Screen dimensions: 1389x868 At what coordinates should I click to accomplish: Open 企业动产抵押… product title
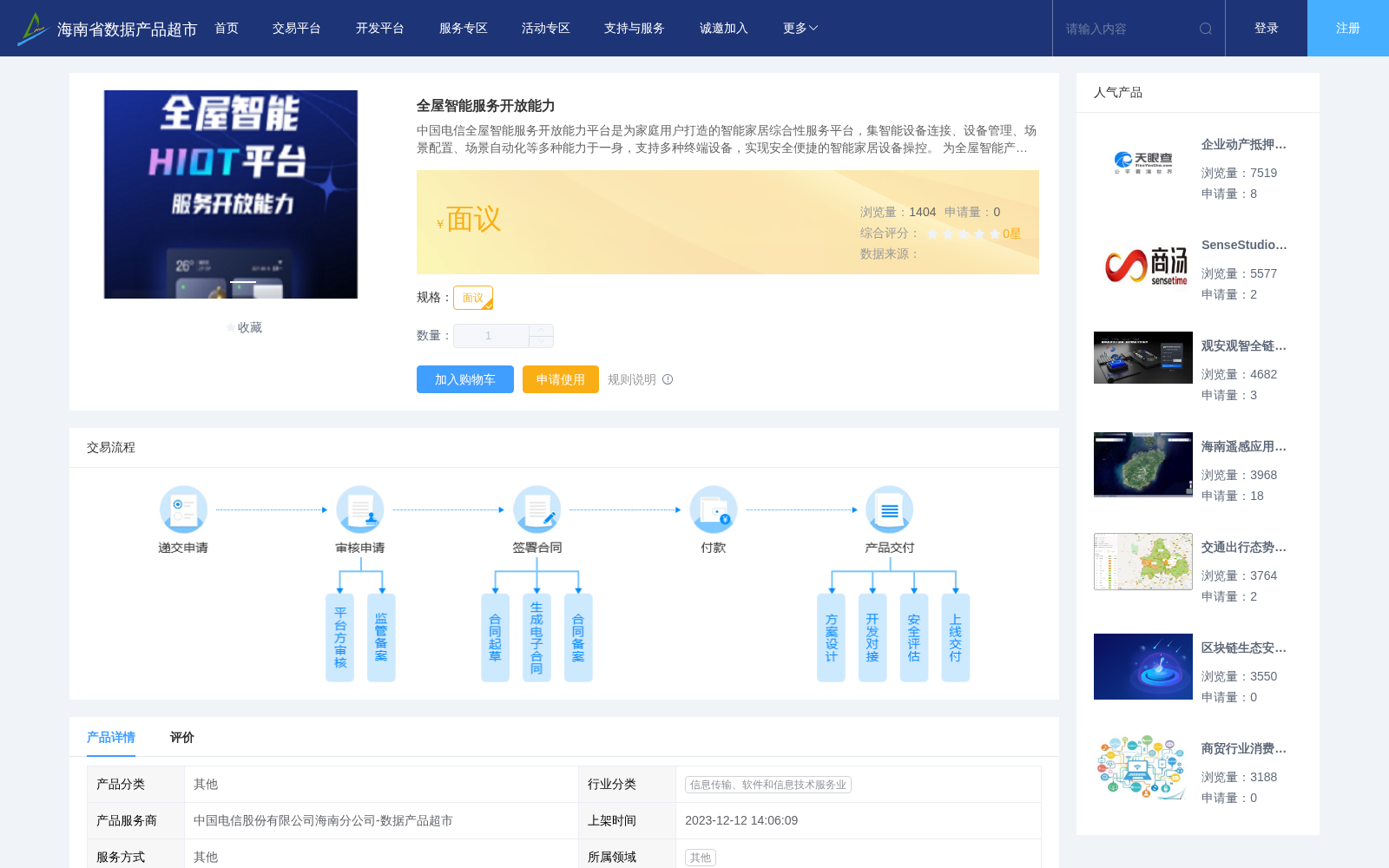(x=1244, y=145)
